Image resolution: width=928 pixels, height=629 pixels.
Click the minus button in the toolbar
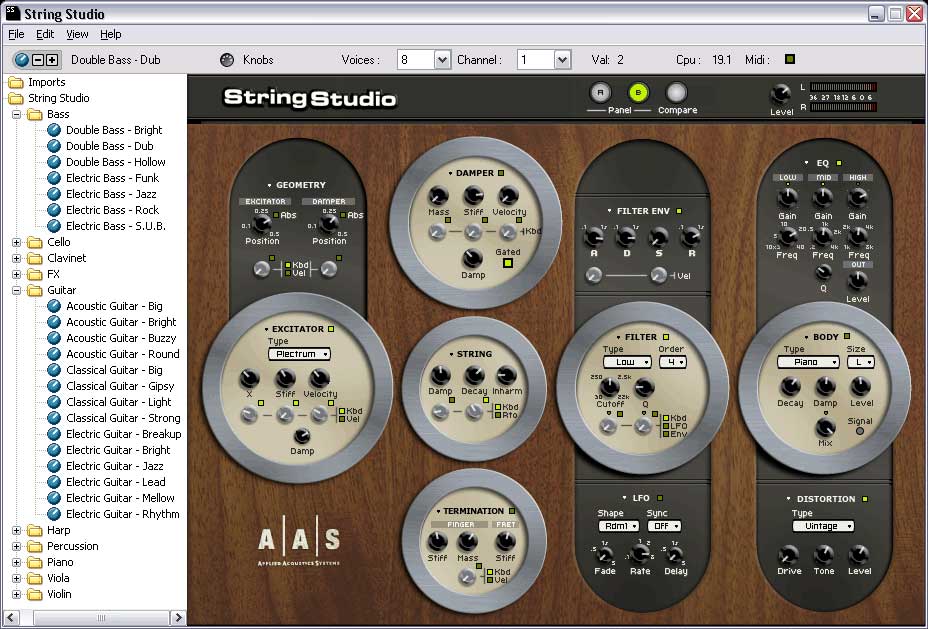(x=38, y=60)
